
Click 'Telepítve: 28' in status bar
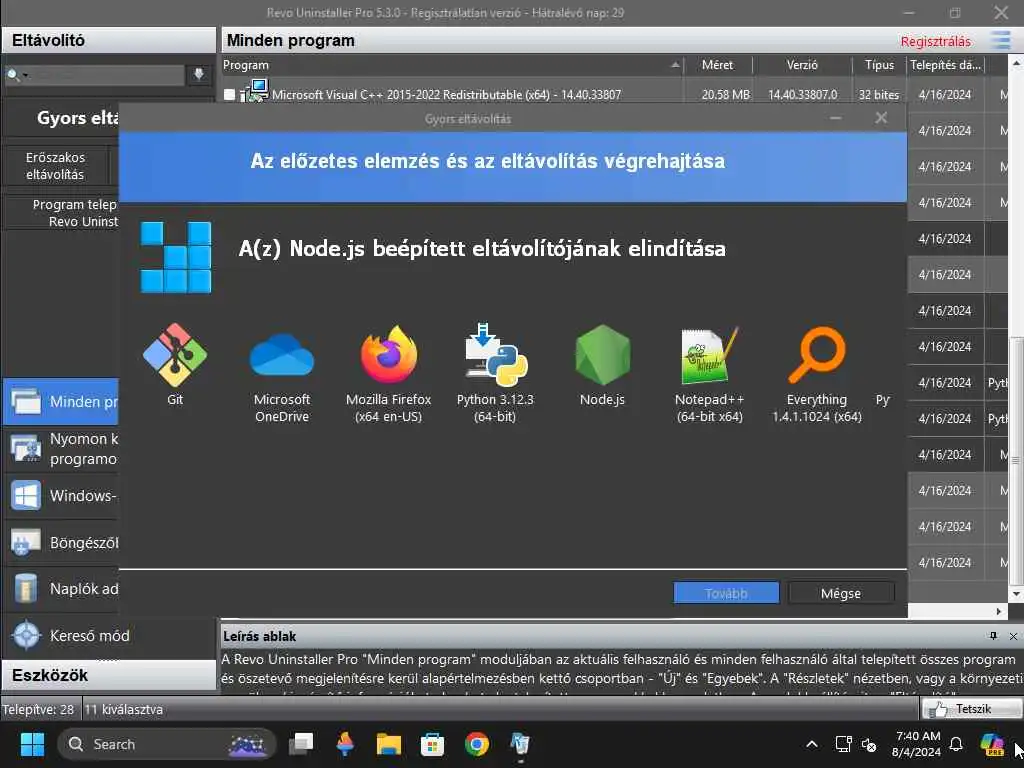(x=39, y=709)
